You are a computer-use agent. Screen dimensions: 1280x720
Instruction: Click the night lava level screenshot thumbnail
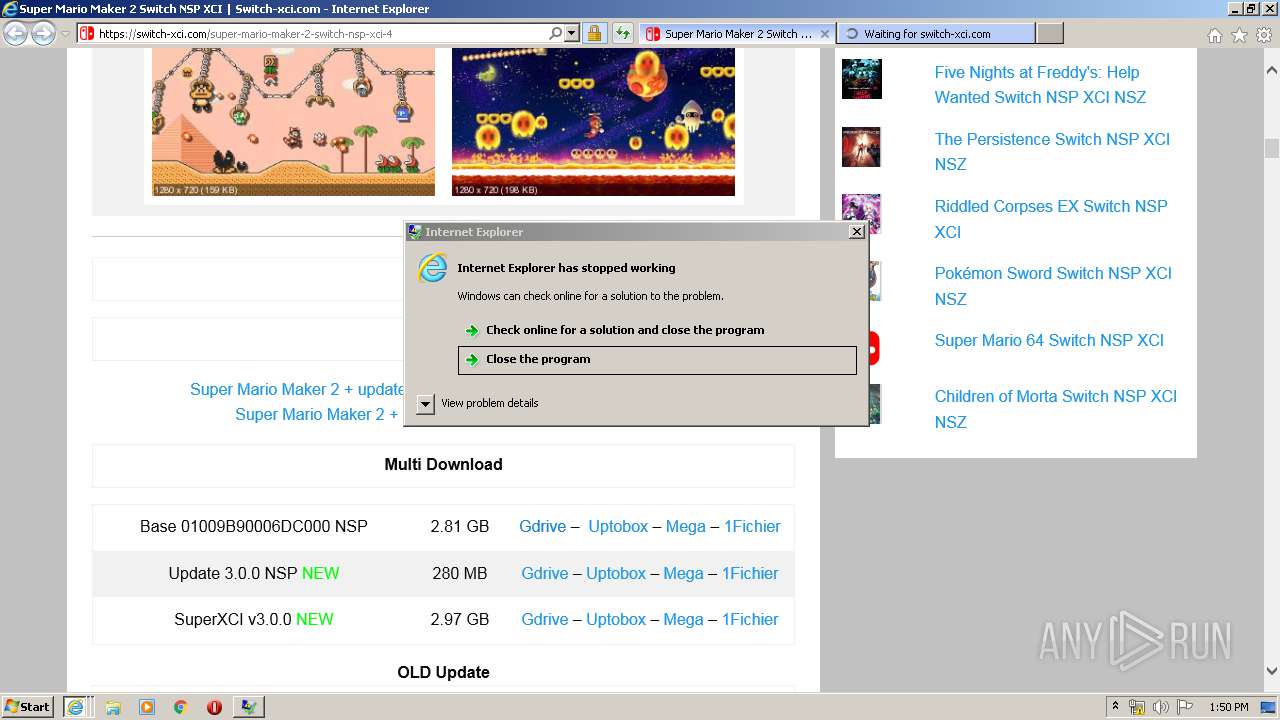593,121
